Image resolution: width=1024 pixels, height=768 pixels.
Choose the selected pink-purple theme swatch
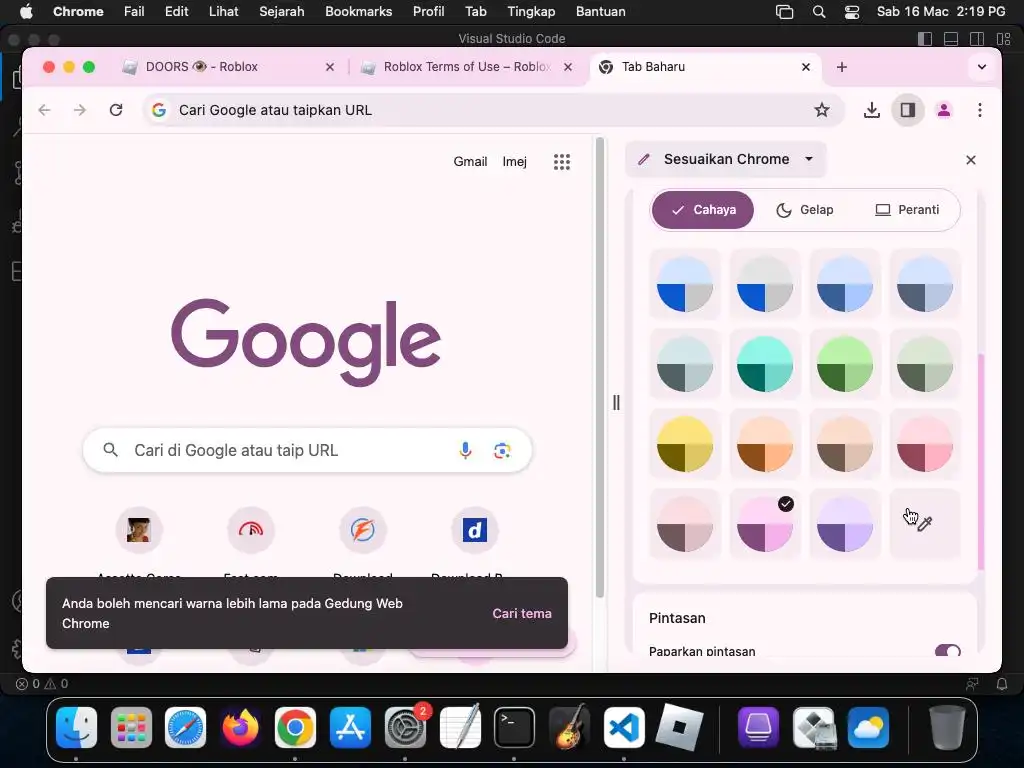coord(765,524)
